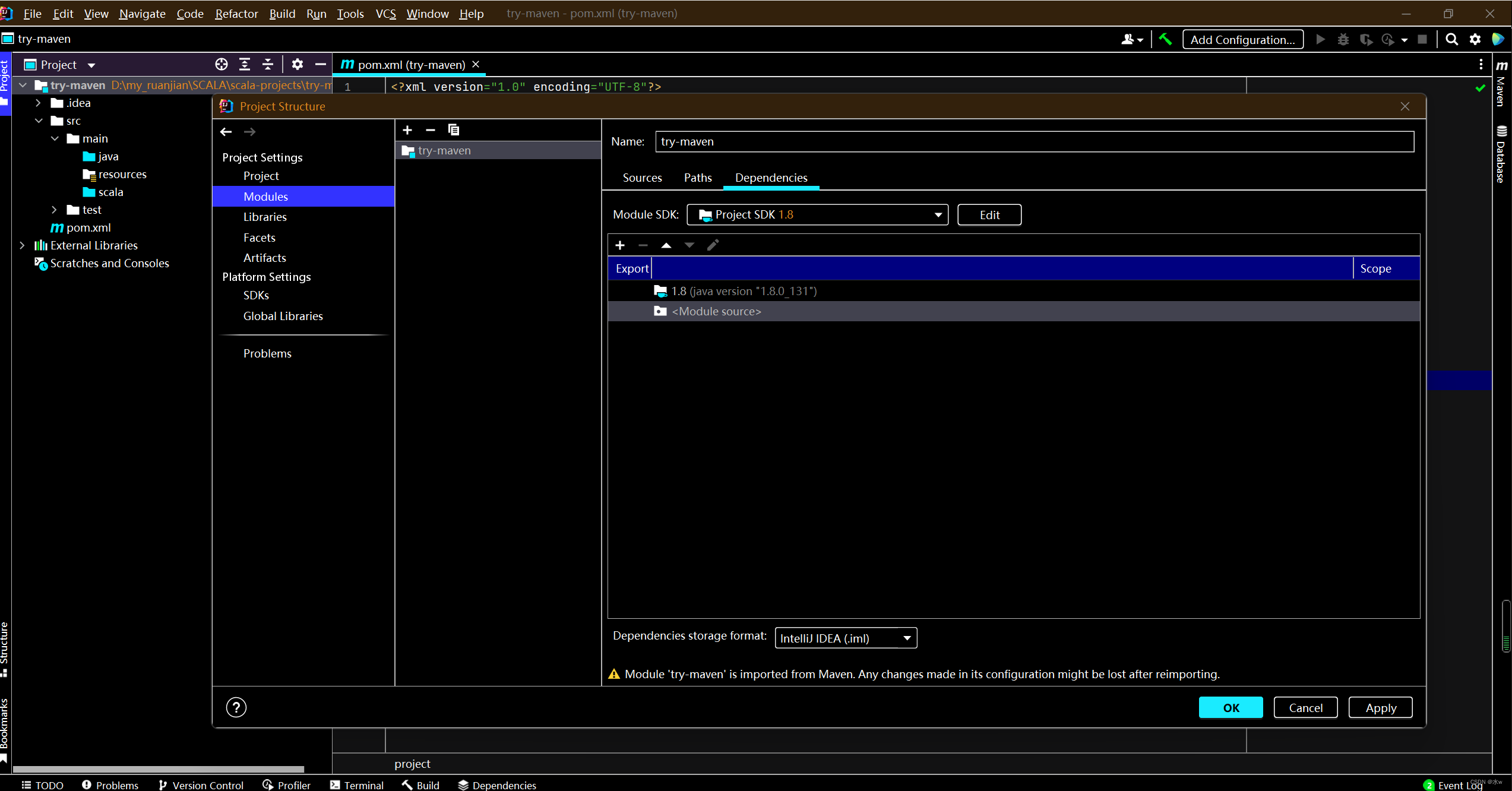Viewport: 1512px width, 791px height.
Task: Click the Build project hammer icon
Action: [1165, 39]
